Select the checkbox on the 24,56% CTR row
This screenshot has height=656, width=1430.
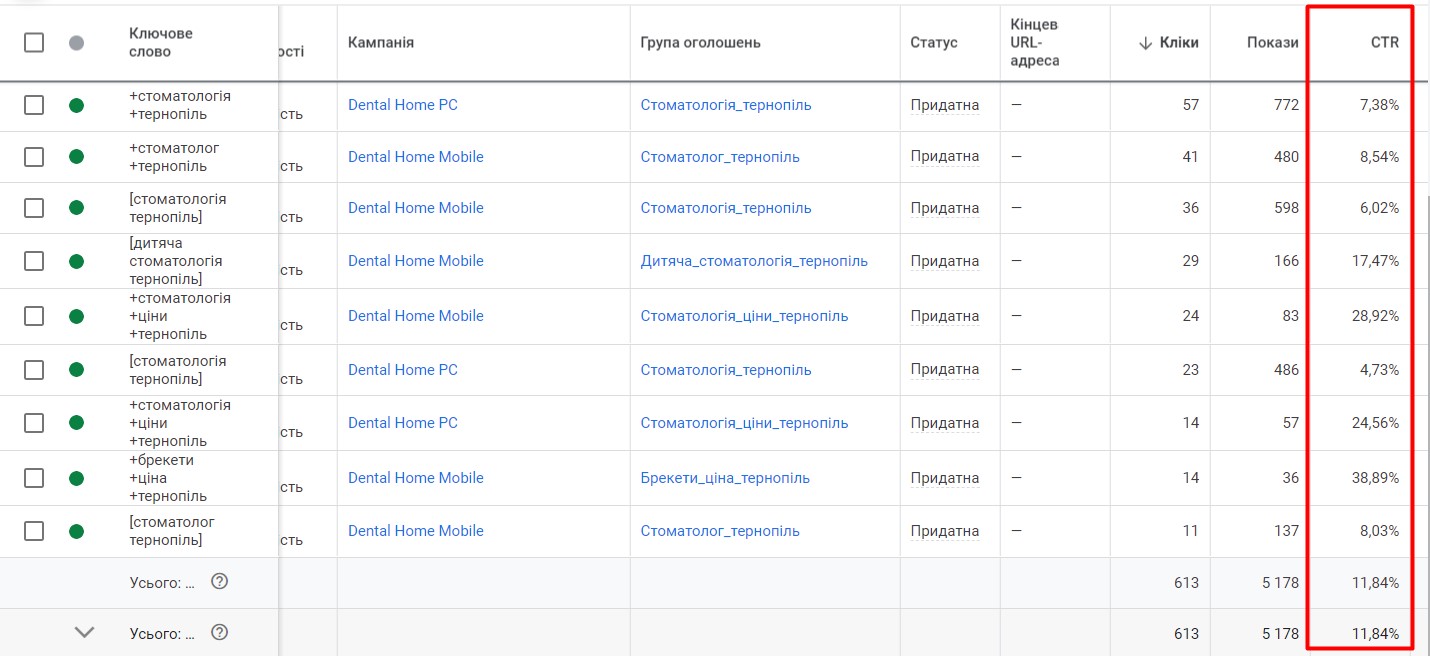(34, 423)
